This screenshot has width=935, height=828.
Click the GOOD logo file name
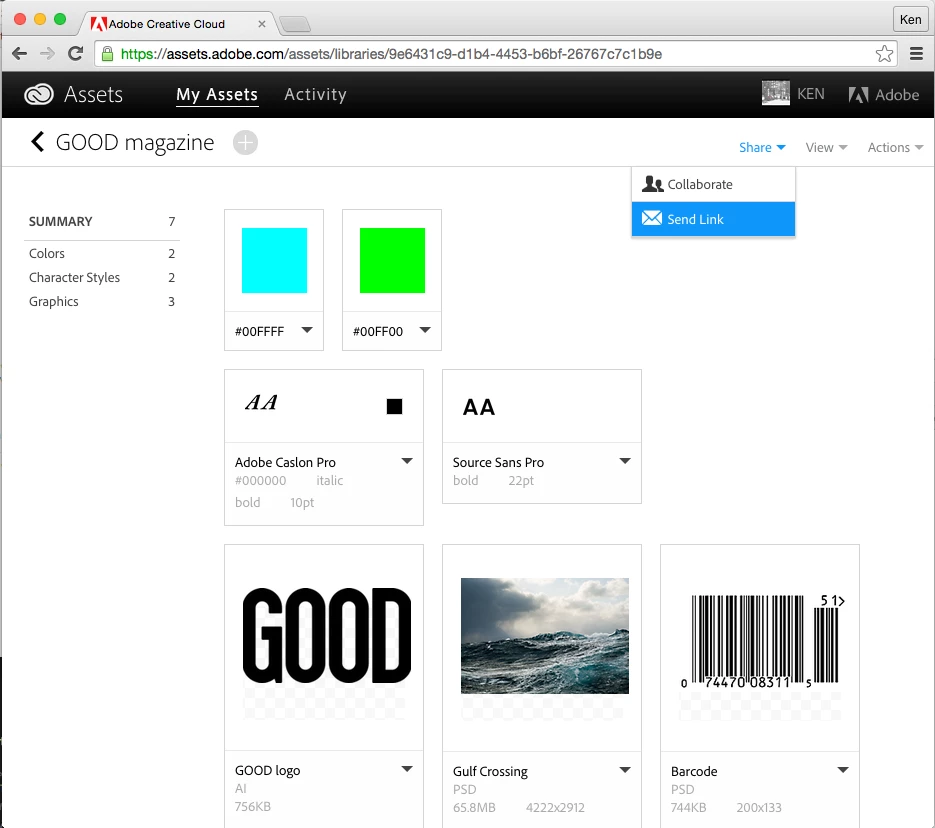(x=267, y=770)
